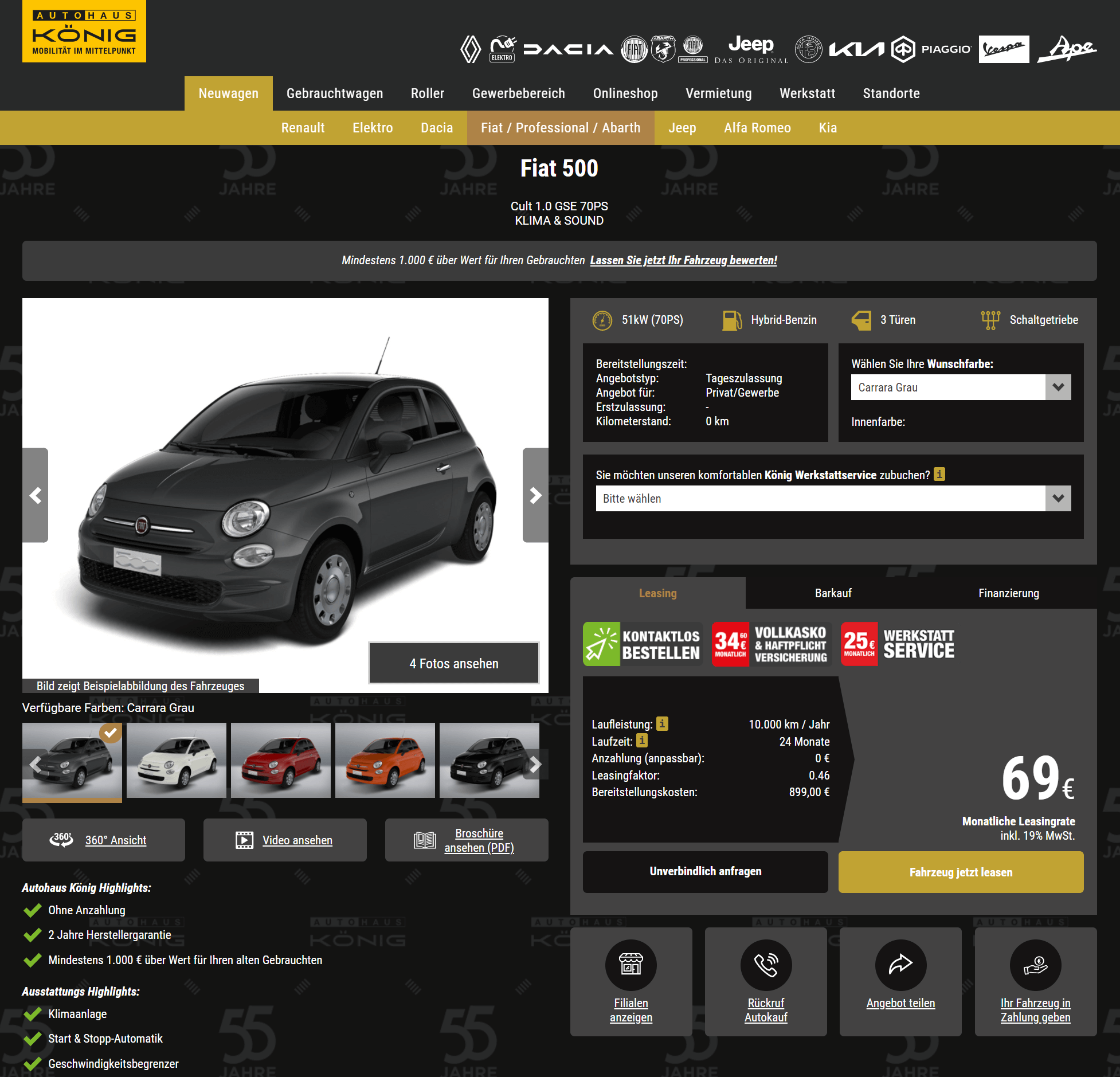
Task: Click 'Video ansehen' button
Action: (285, 840)
